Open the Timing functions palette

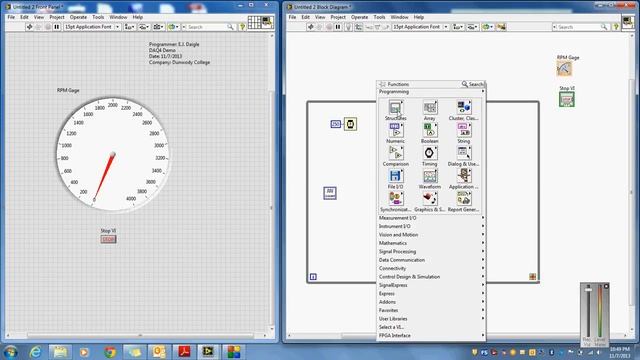click(429, 153)
